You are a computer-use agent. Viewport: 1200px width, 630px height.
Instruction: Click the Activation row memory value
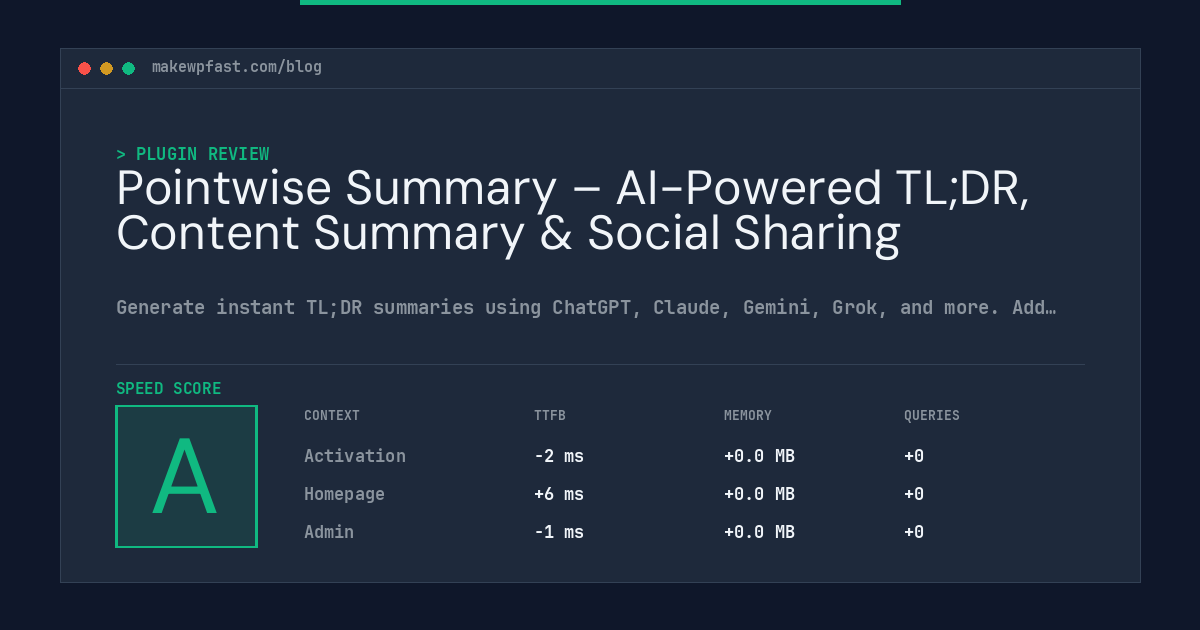(x=759, y=456)
